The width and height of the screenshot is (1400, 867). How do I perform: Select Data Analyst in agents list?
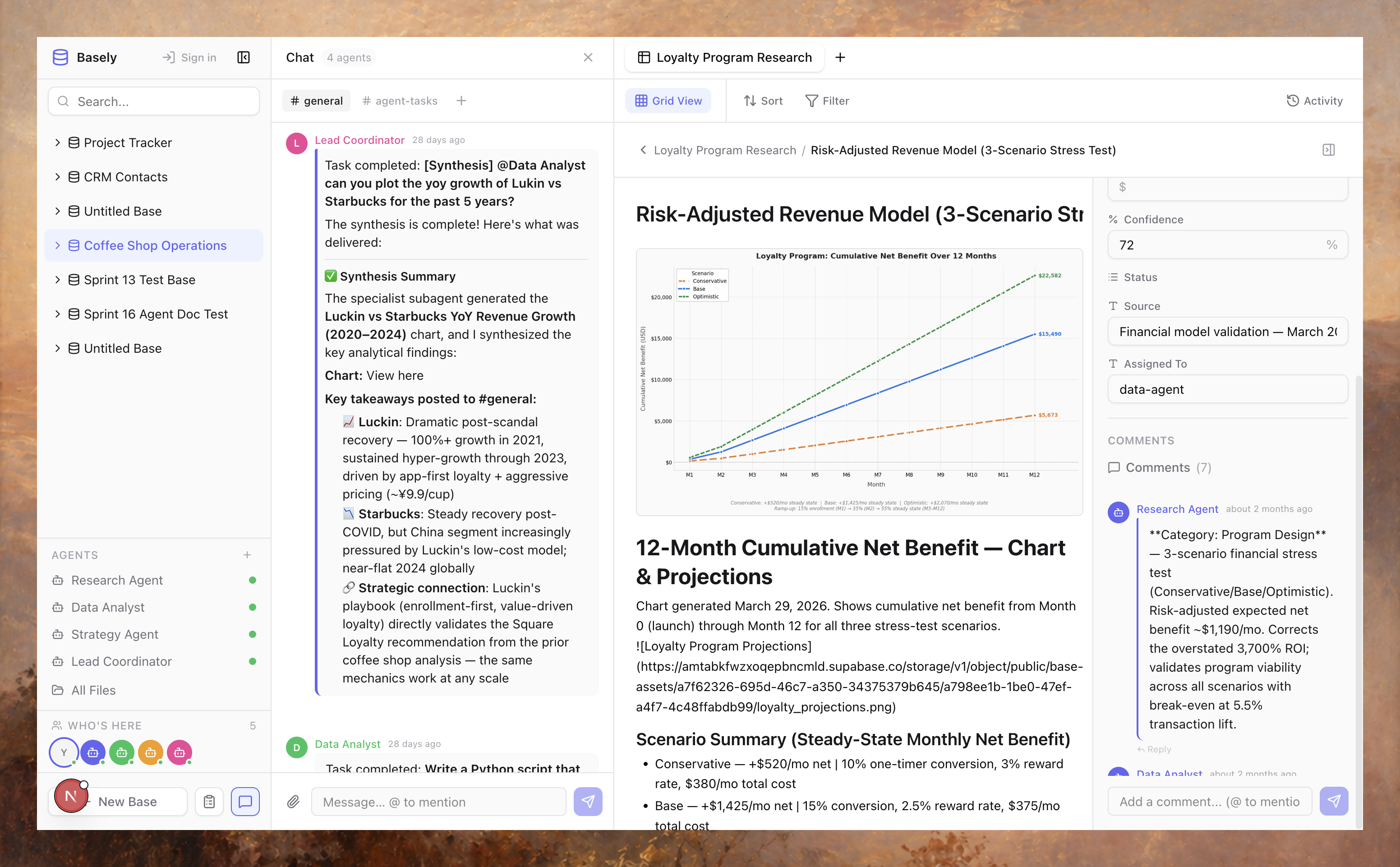(108, 607)
